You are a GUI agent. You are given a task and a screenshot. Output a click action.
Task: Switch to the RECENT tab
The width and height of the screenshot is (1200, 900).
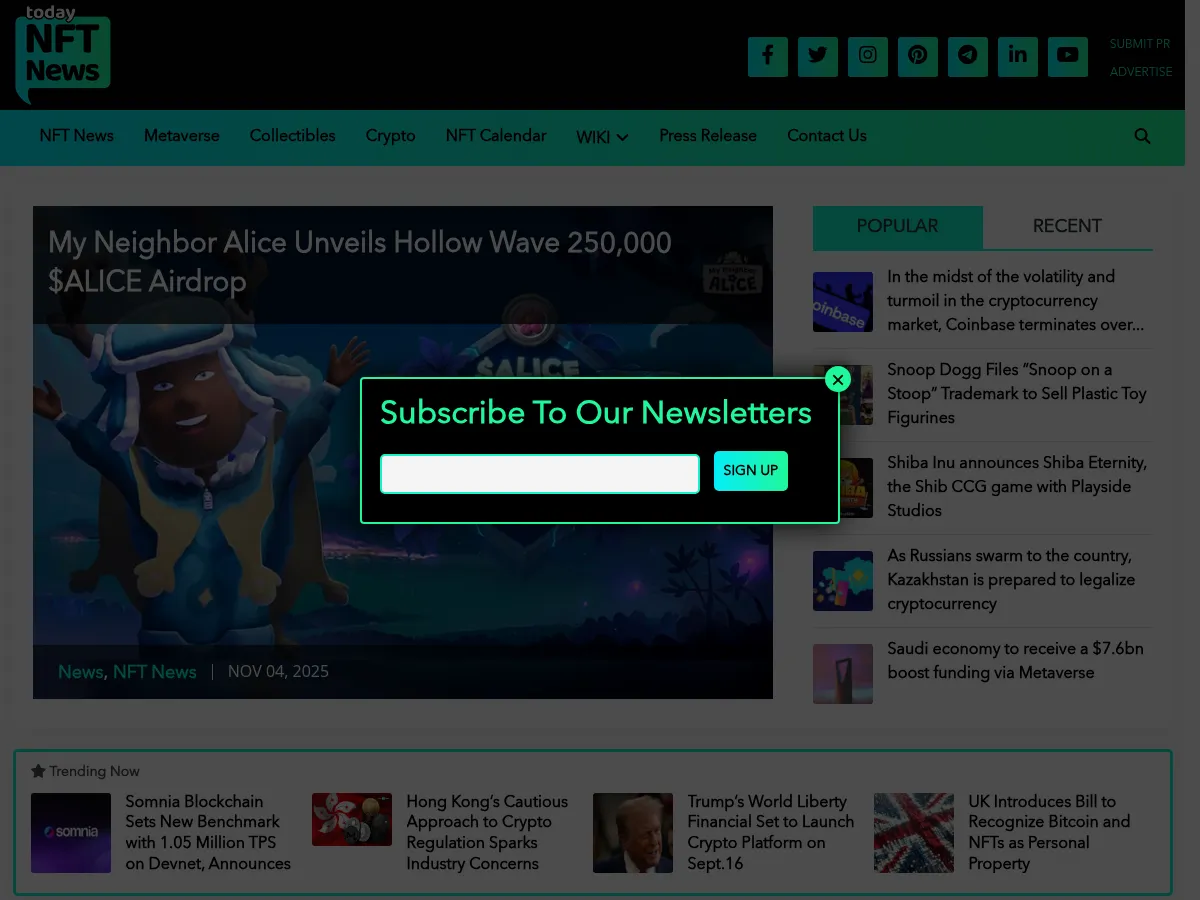pyautogui.click(x=1067, y=226)
